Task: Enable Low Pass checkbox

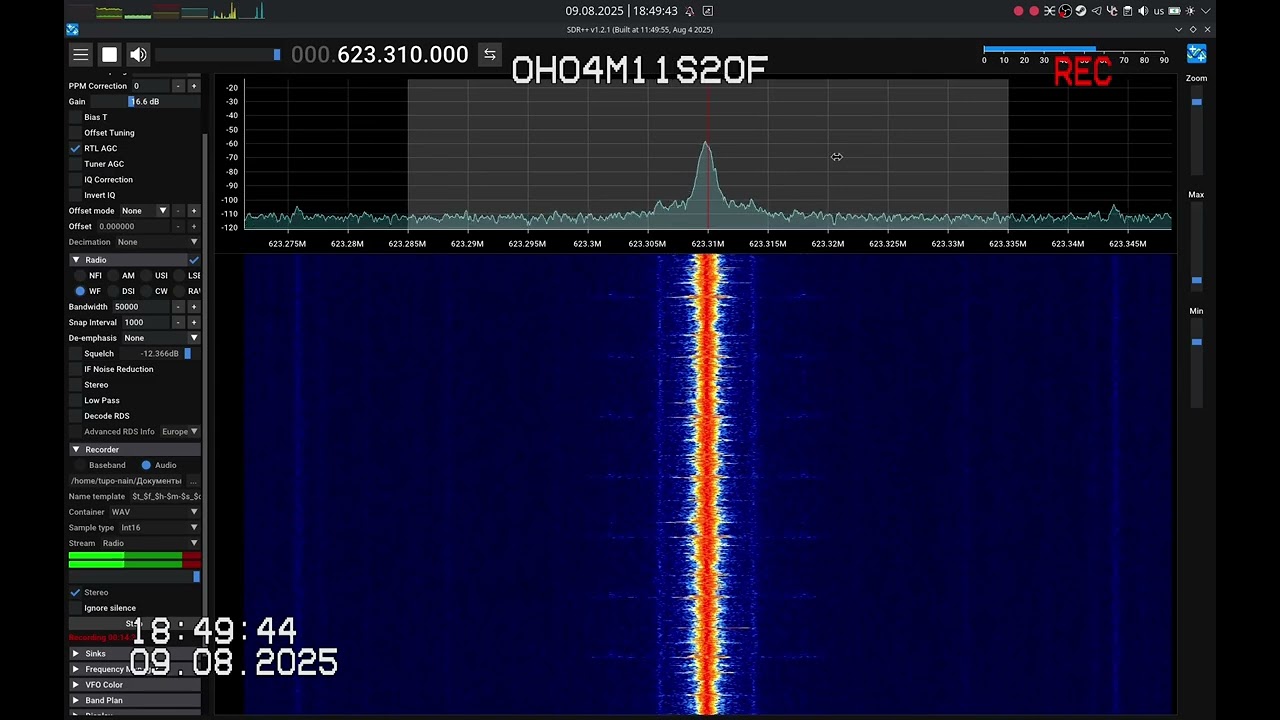Action: pyautogui.click(x=75, y=400)
